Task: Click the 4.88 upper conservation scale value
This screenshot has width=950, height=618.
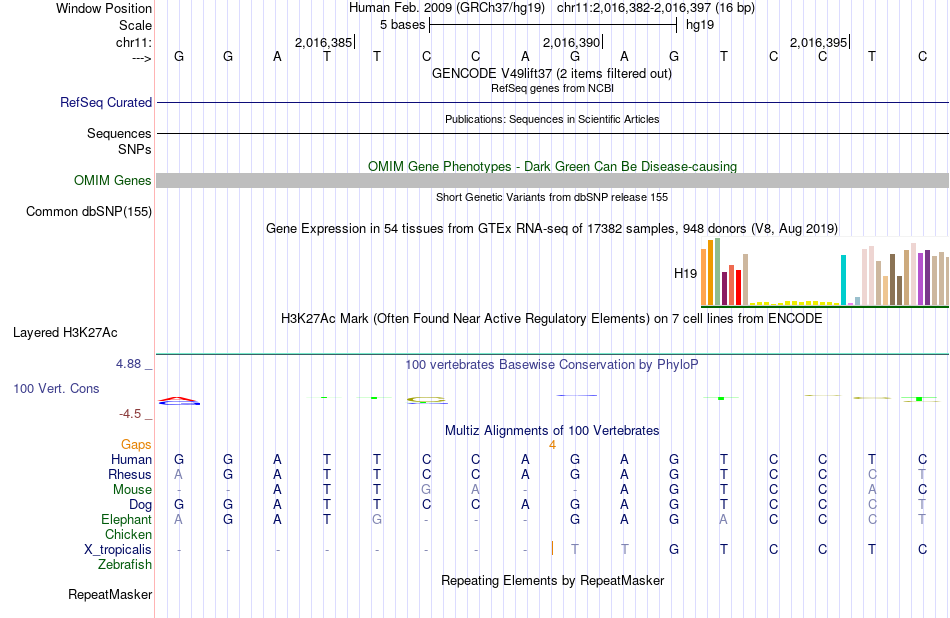Action: coord(128,364)
